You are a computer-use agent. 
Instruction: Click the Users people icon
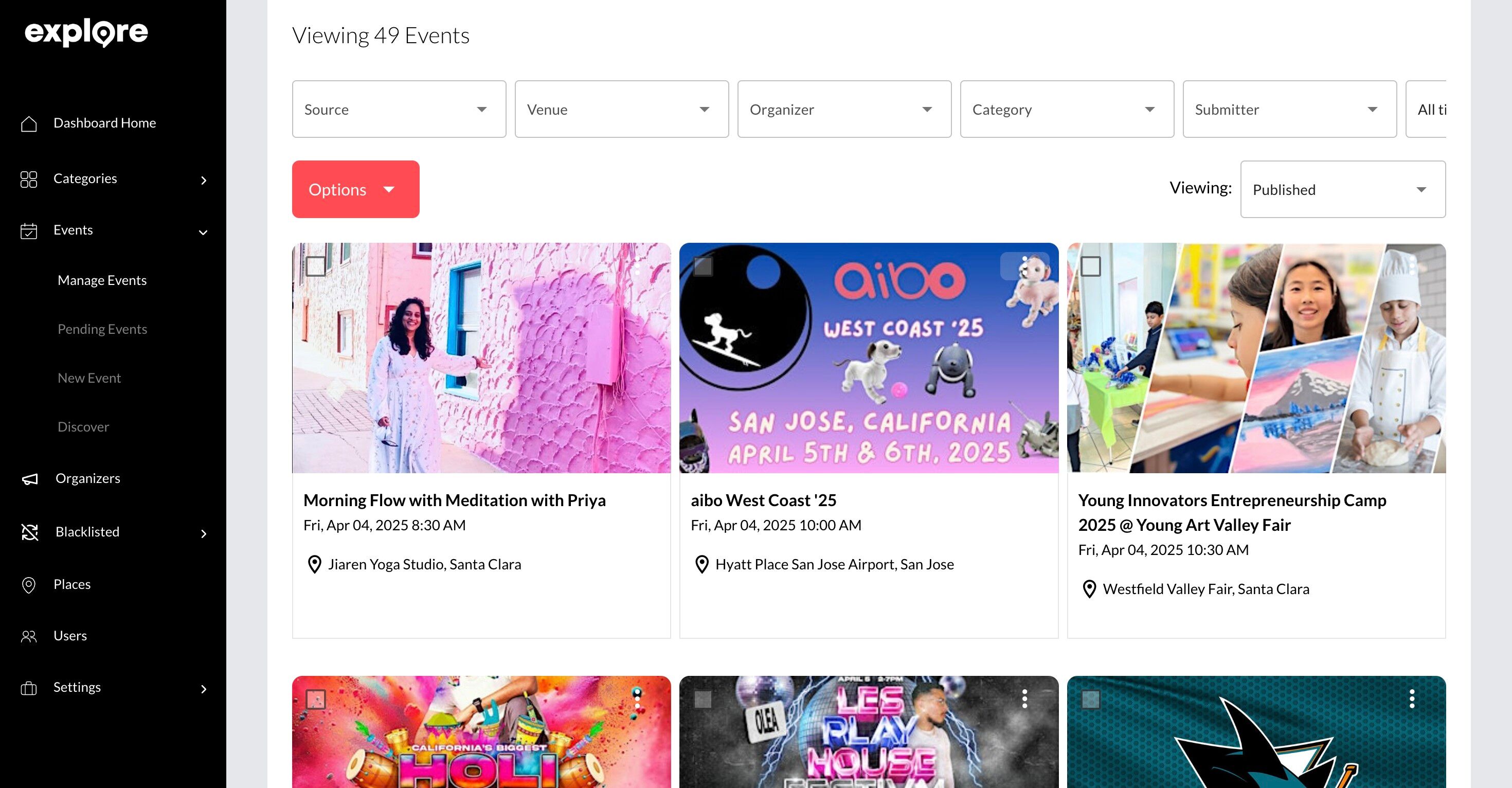pyautogui.click(x=29, y=636)
